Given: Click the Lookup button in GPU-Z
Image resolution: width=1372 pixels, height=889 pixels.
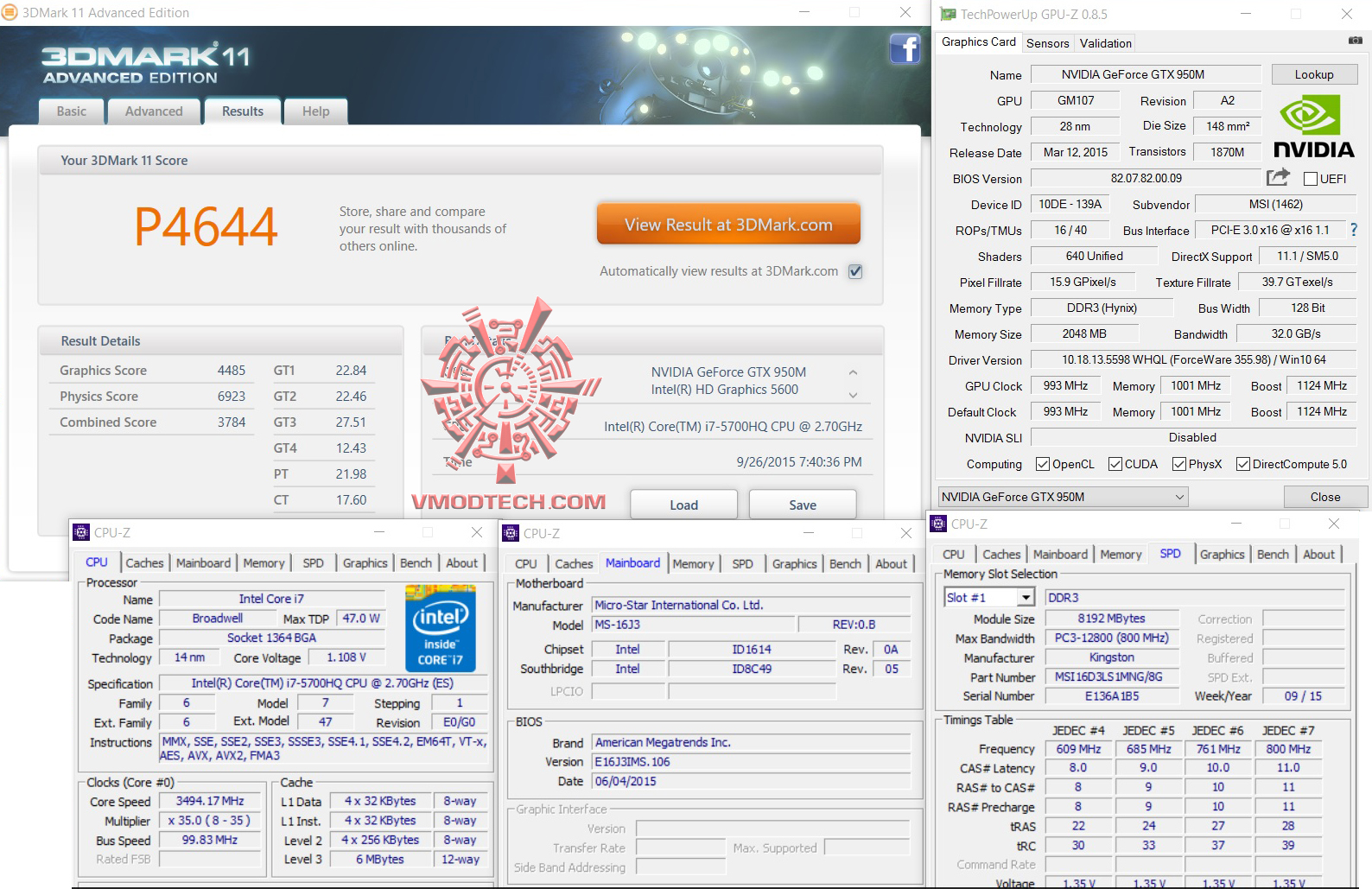Looking at the screenshot, I should [1314, 75].
